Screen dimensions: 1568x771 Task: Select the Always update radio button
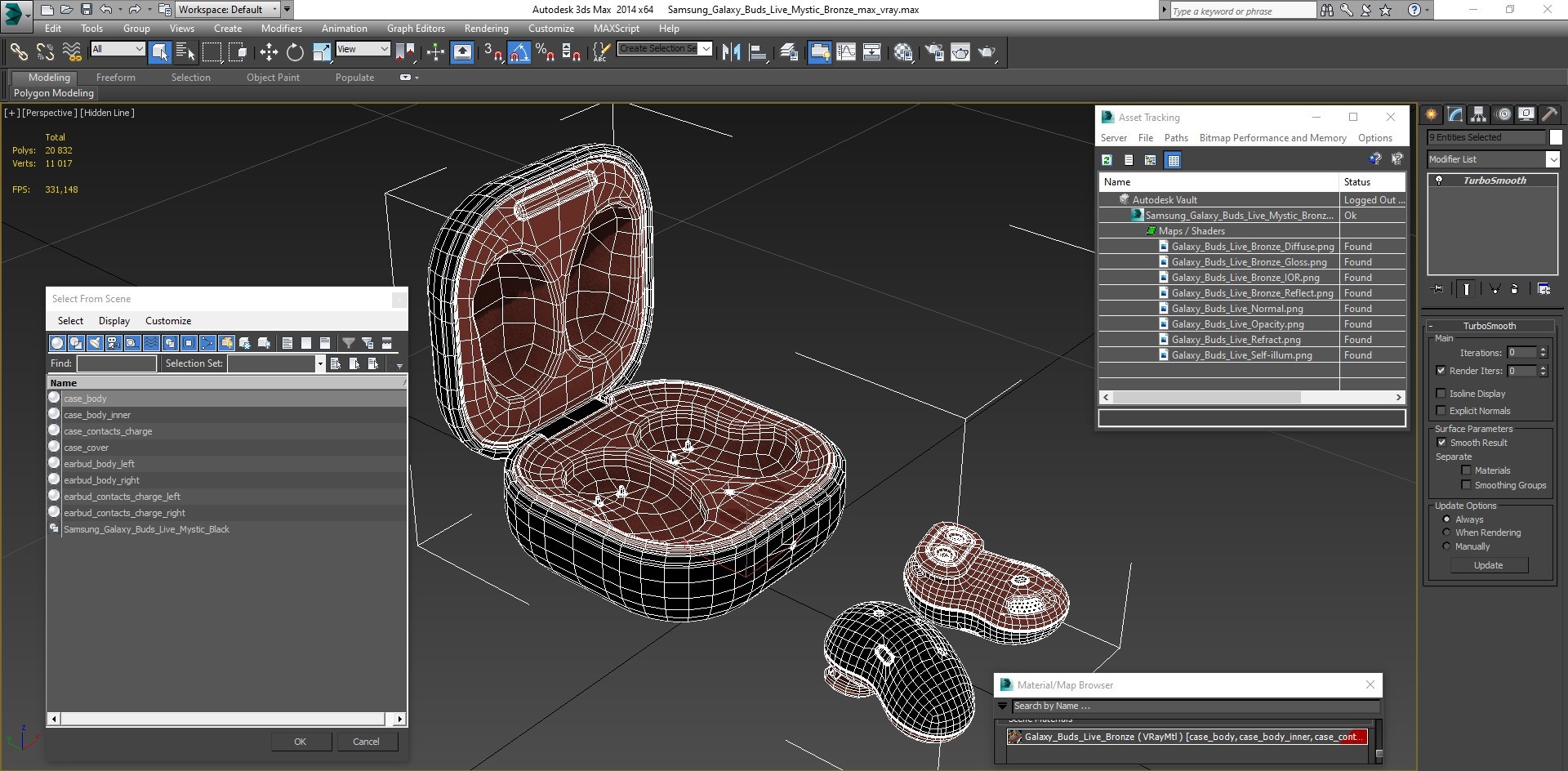pos(1446,519)
